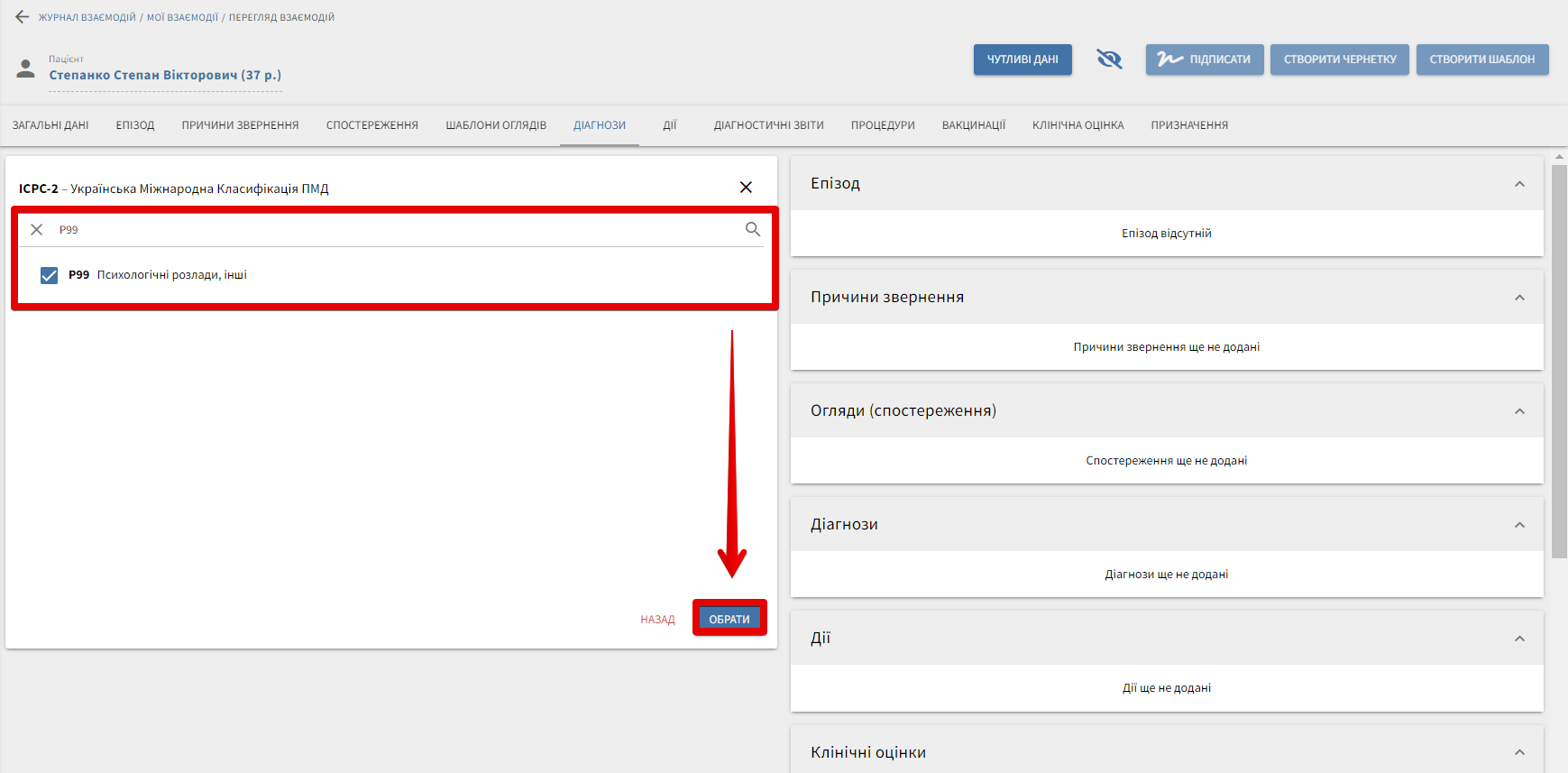Collapse the Дії summary section
Screen dimensions: 1568x773
tap(1519, 639)
